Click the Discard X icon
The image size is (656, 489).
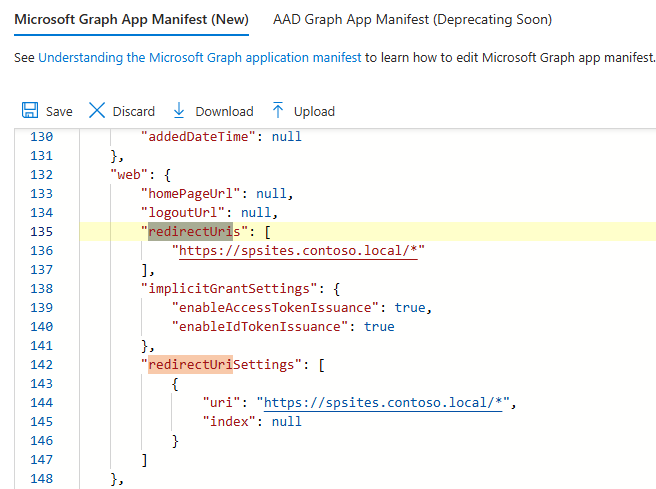[97, 111]
